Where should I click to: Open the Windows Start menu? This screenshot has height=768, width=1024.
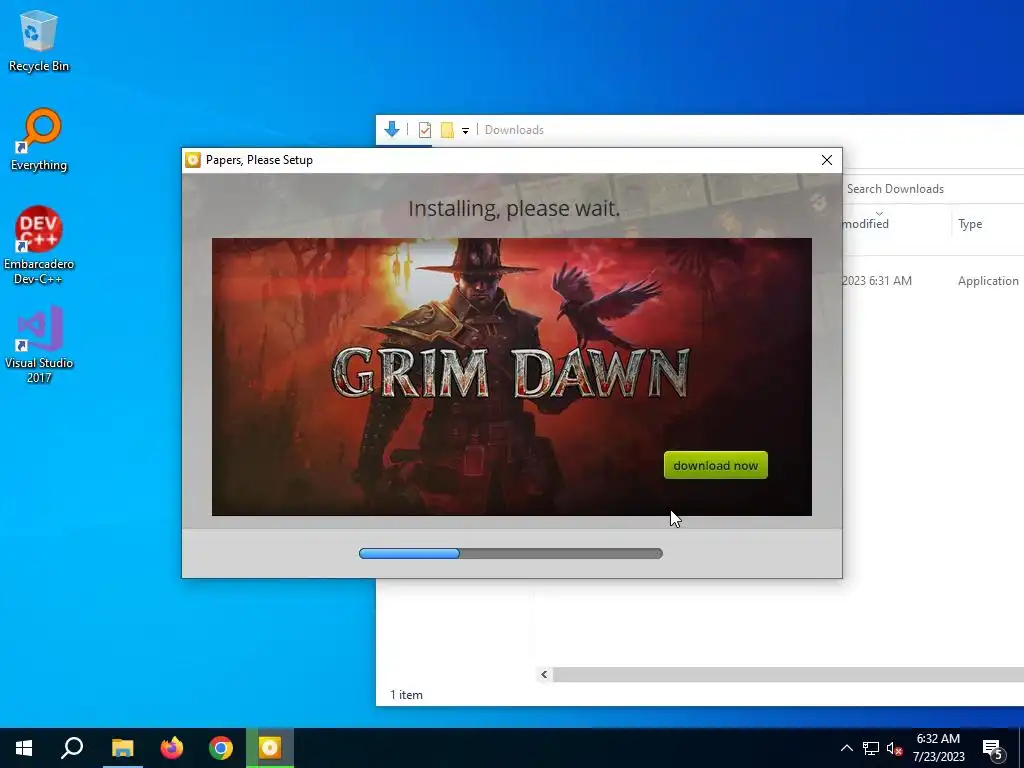[x=24, y=748]
